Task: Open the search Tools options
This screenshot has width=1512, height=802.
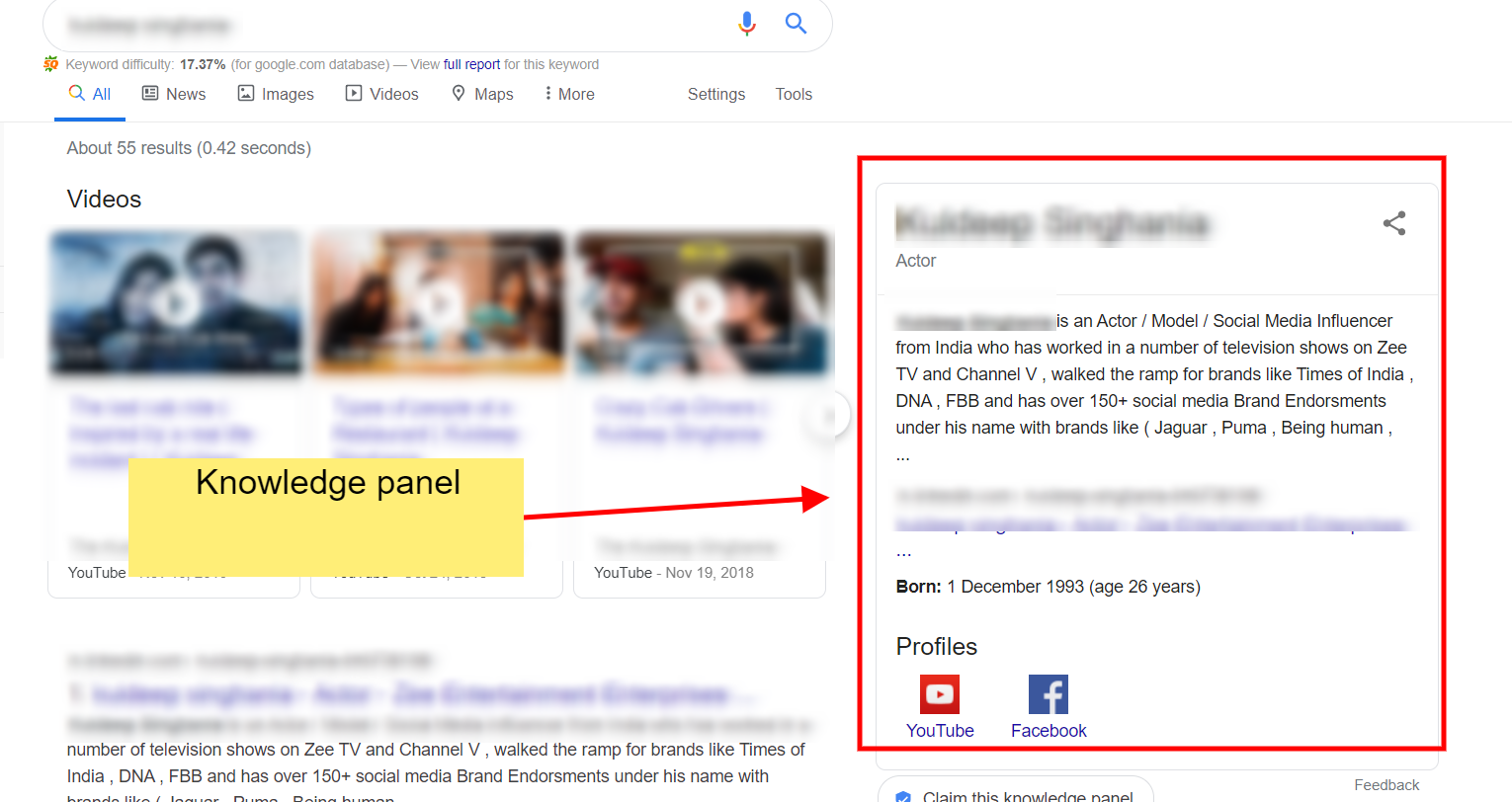Action: pyautogui.click(x=794, y=94)
